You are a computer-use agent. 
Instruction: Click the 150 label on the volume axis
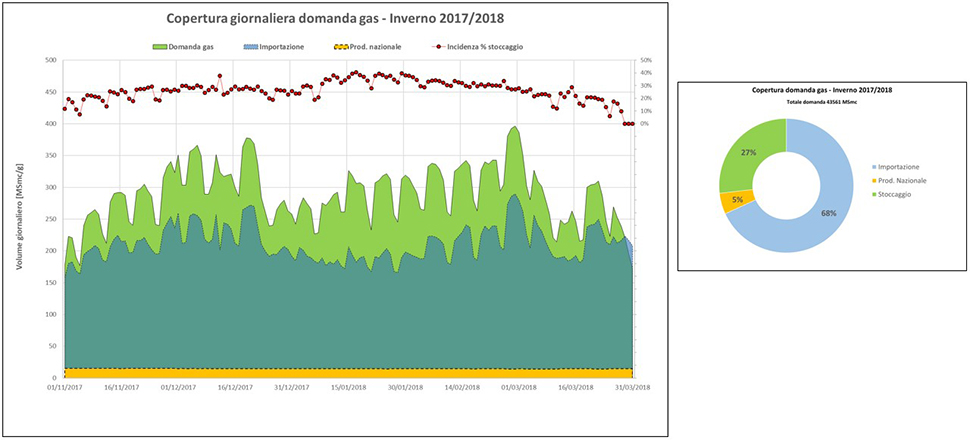(51, 283)
